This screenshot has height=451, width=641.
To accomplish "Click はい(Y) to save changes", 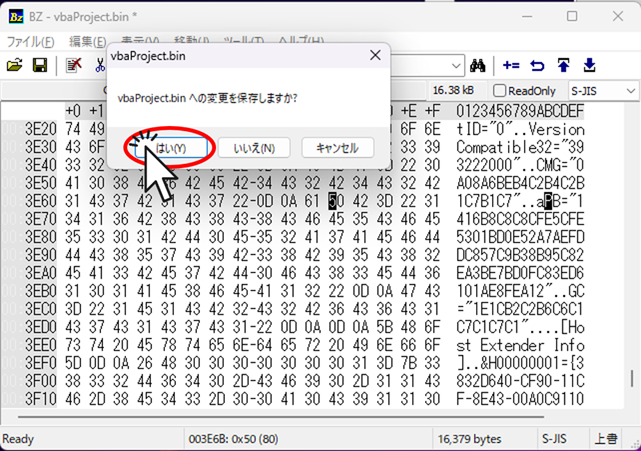I will pyautogui.click(x=171, y=148).
